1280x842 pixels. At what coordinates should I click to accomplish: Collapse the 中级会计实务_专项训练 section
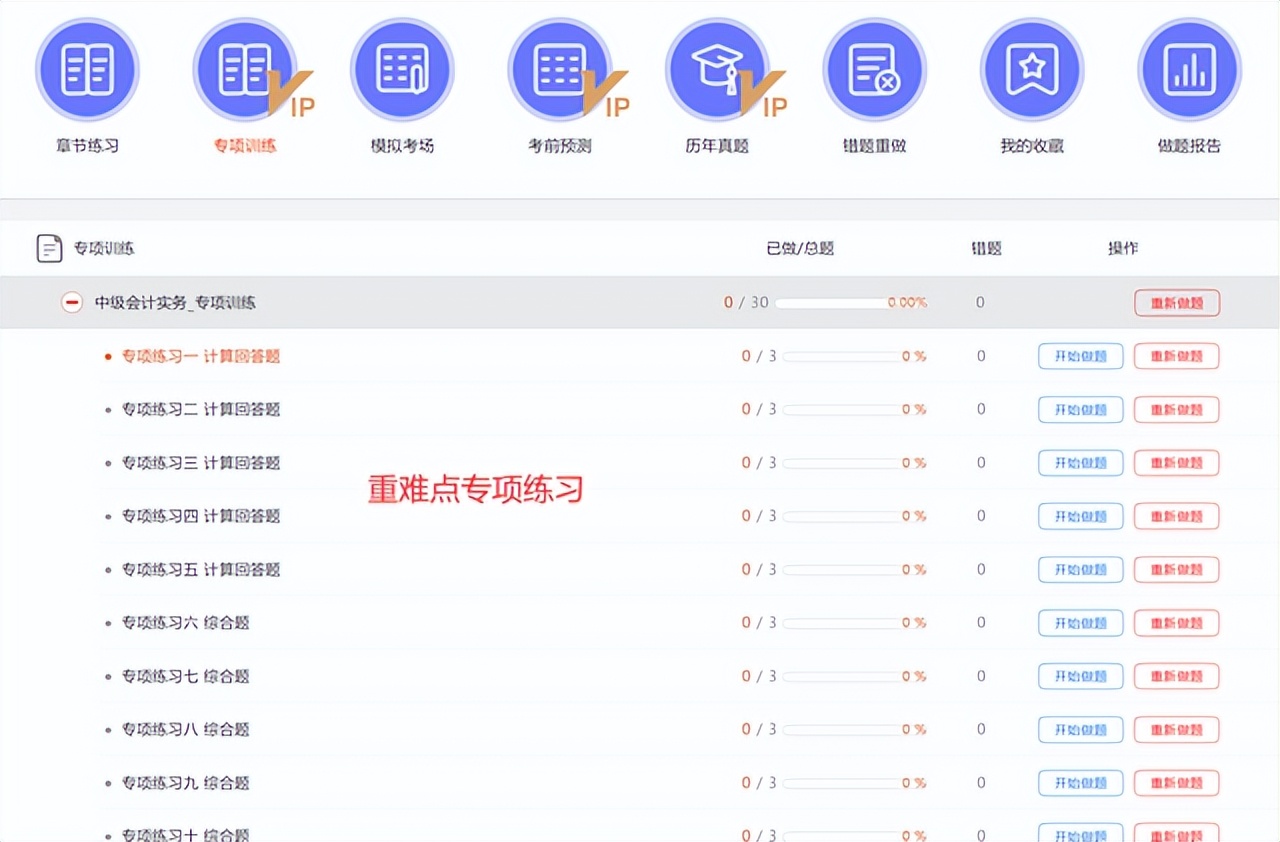point(71,302)
